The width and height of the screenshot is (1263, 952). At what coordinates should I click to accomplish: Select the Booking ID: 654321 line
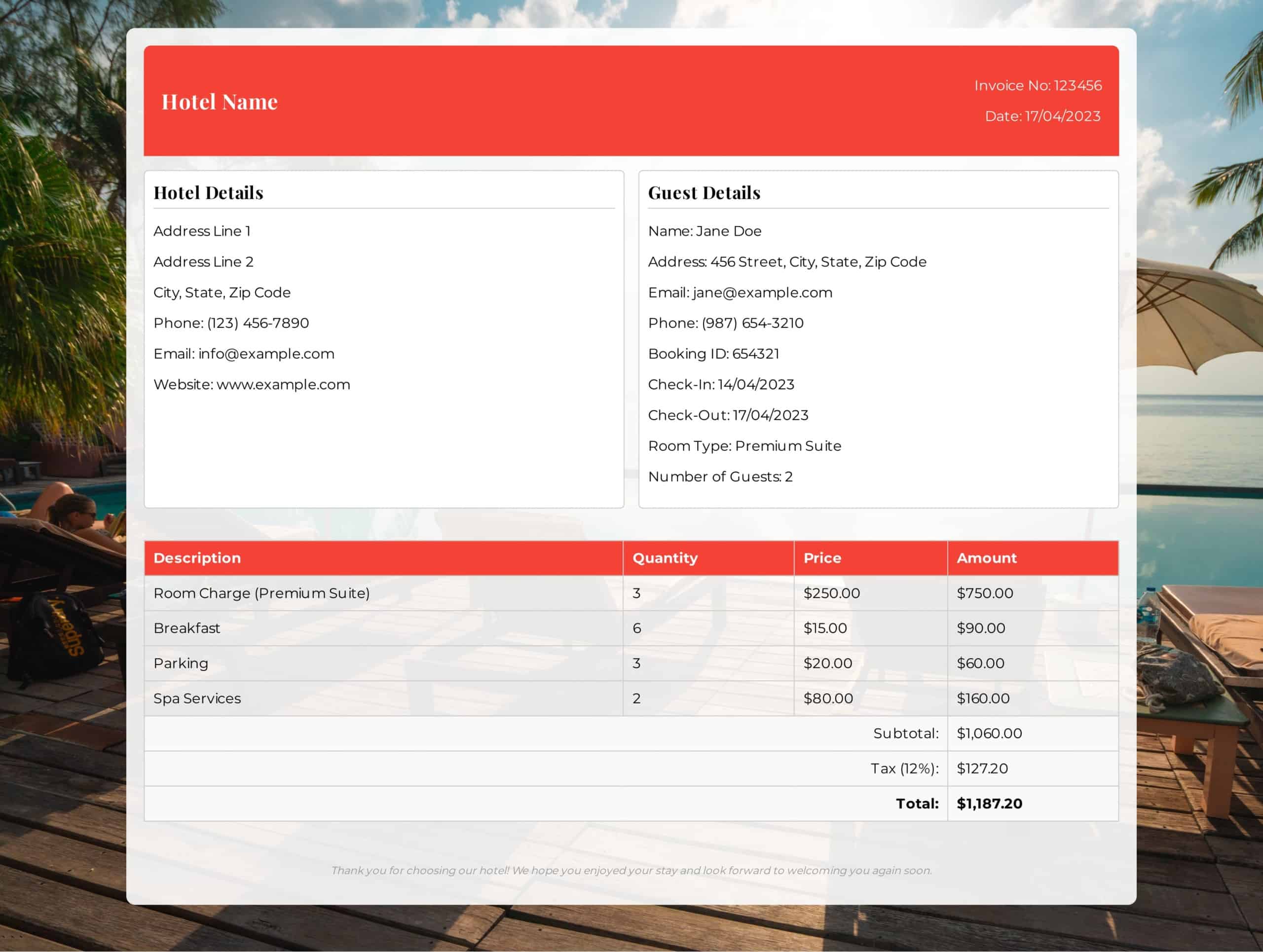tap(713, 354)
